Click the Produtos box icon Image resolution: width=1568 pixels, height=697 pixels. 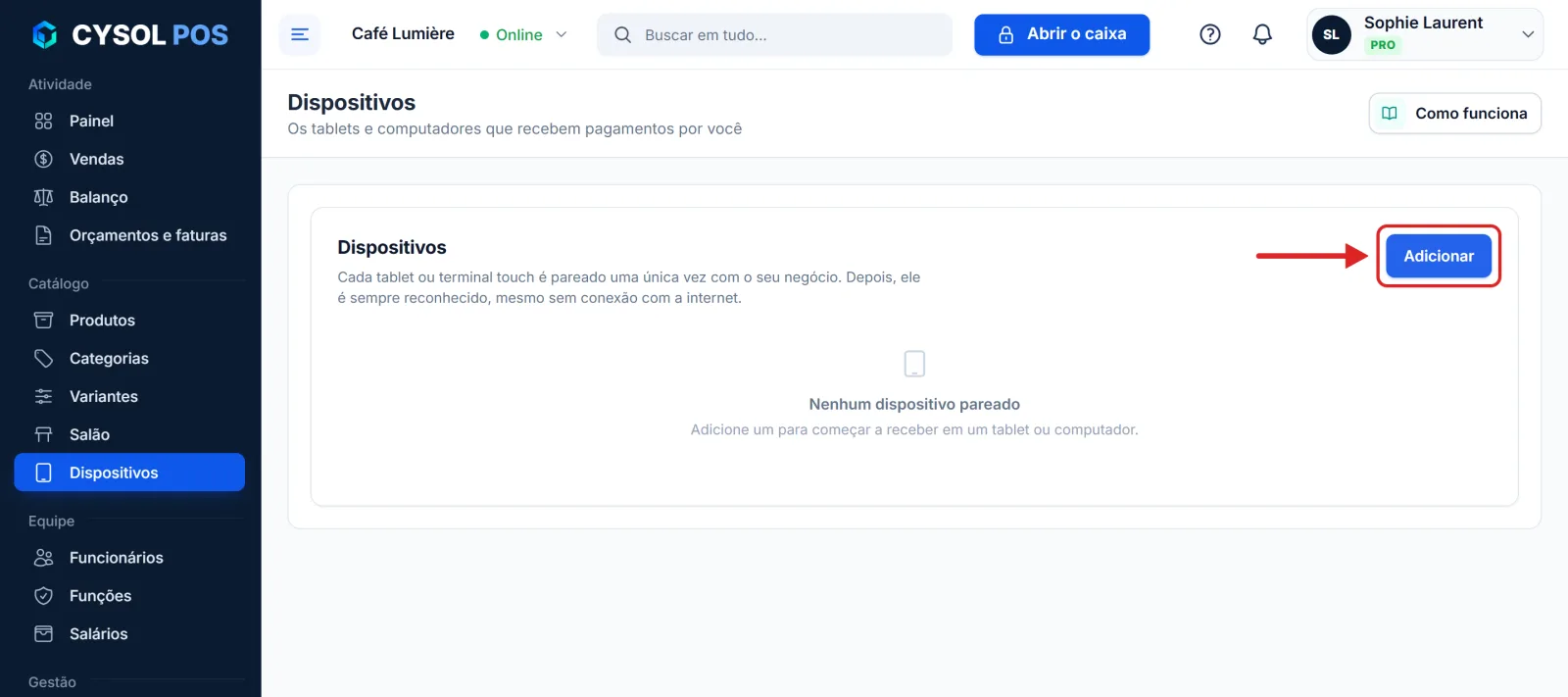click(43, 321)
